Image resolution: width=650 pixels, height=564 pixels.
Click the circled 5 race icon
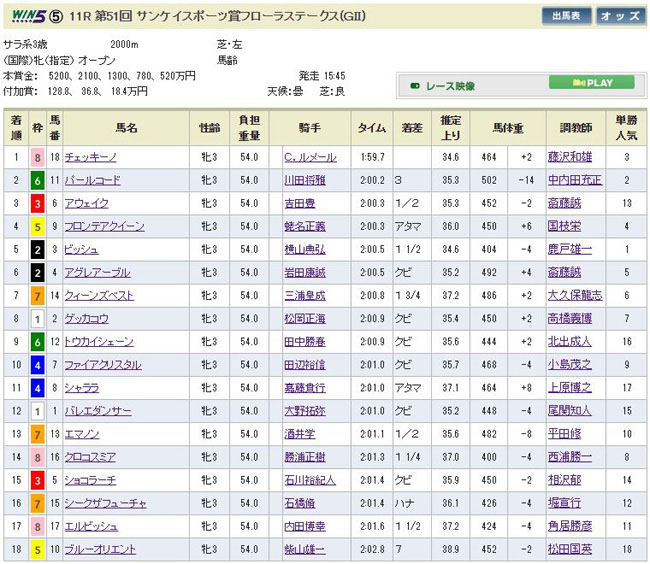(58, 16)
